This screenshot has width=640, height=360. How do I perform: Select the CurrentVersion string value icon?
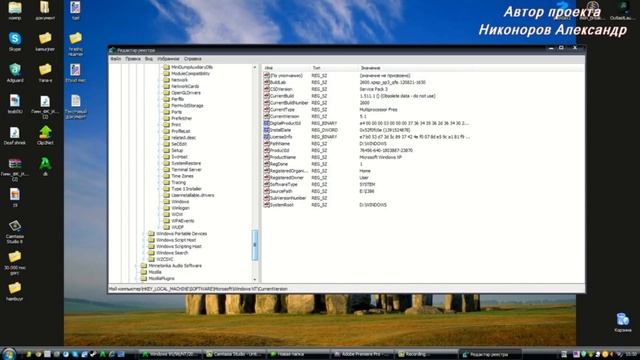[267, 116]
